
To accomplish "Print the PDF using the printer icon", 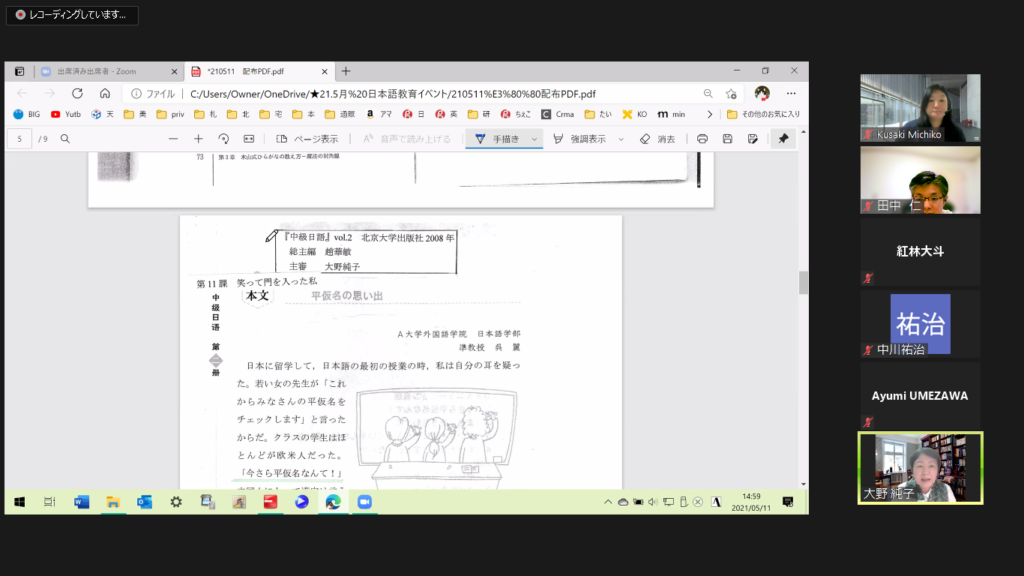I will (x=702, y=139).
